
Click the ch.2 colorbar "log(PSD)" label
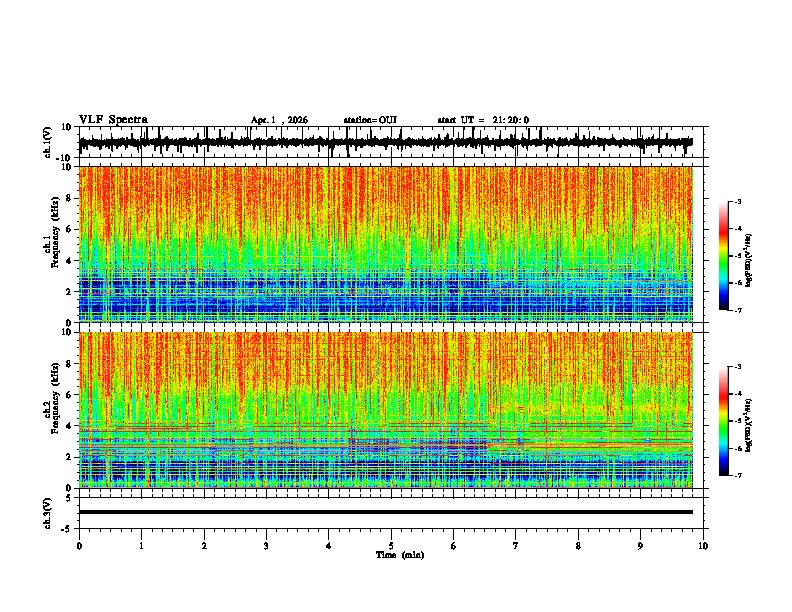coord(749,425)
